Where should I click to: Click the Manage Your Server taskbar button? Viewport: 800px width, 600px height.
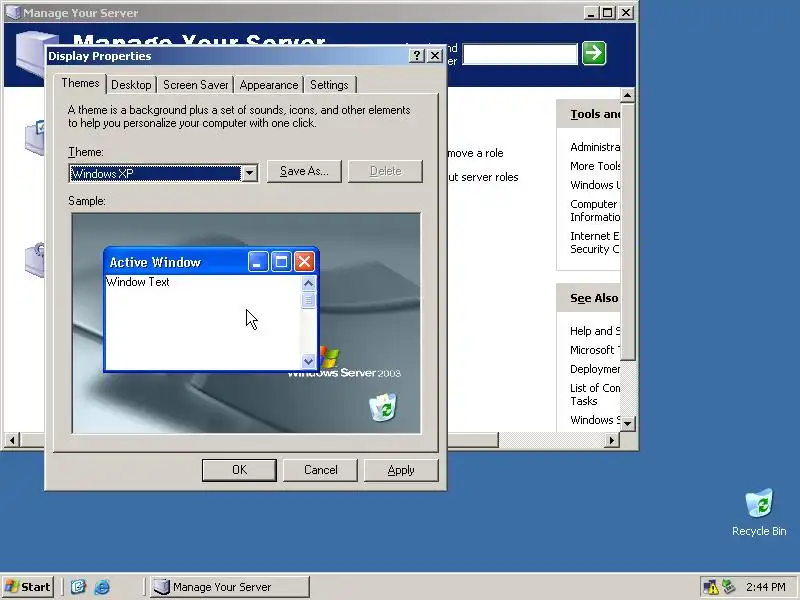[230, 587]
